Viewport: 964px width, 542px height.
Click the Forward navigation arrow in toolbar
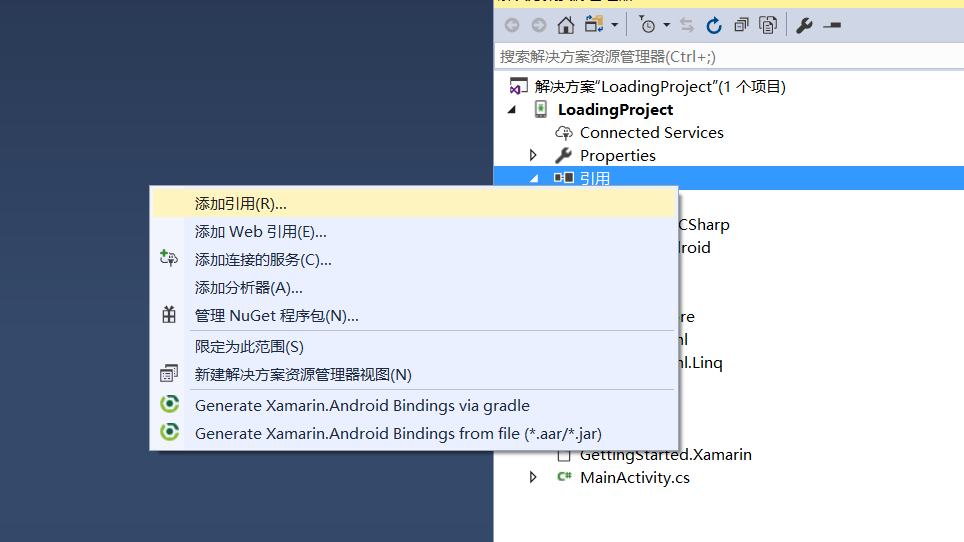539,25
